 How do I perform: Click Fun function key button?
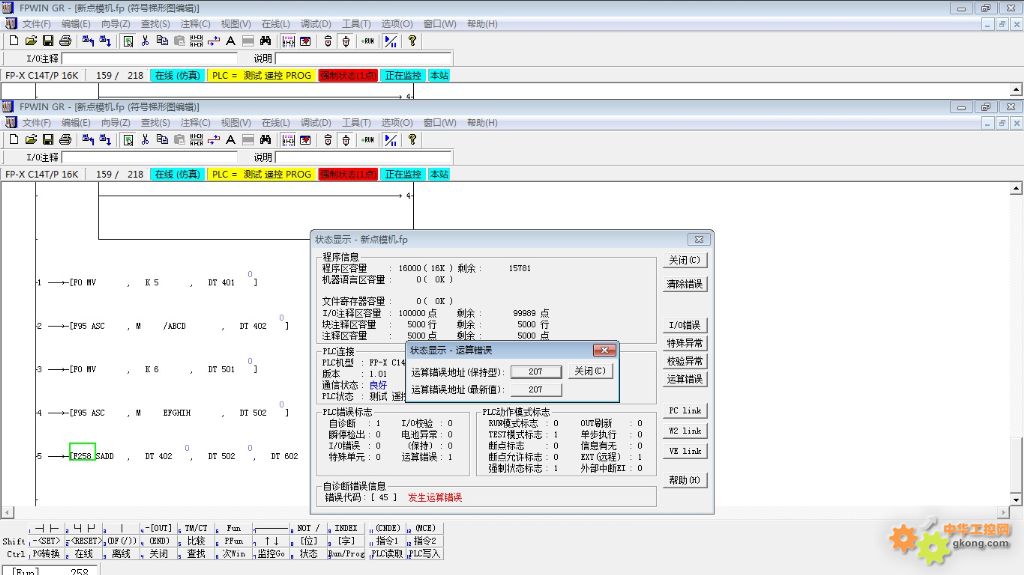(x=234, y=528)
